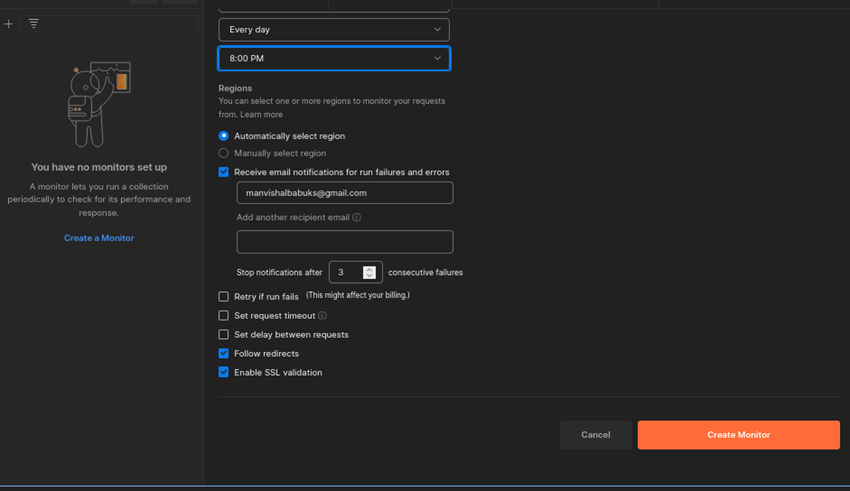Click the plus icon to add monitor
This screenshot has height=491, width=850.
(9, 23)
